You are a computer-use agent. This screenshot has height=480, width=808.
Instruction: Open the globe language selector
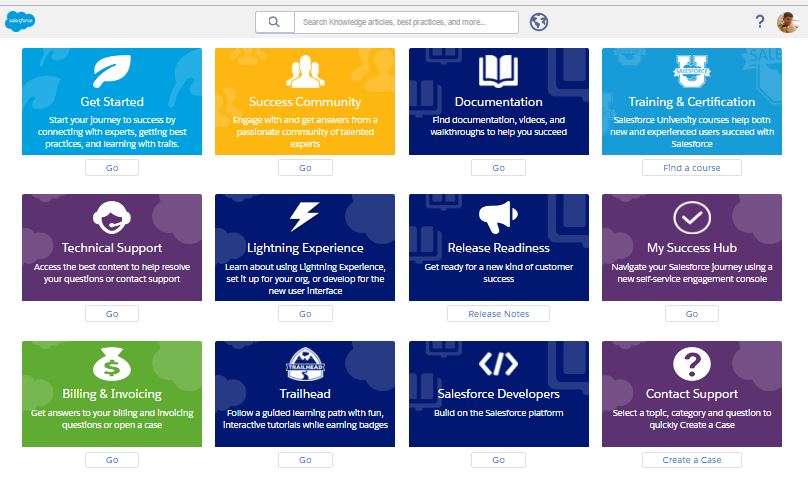538,22
